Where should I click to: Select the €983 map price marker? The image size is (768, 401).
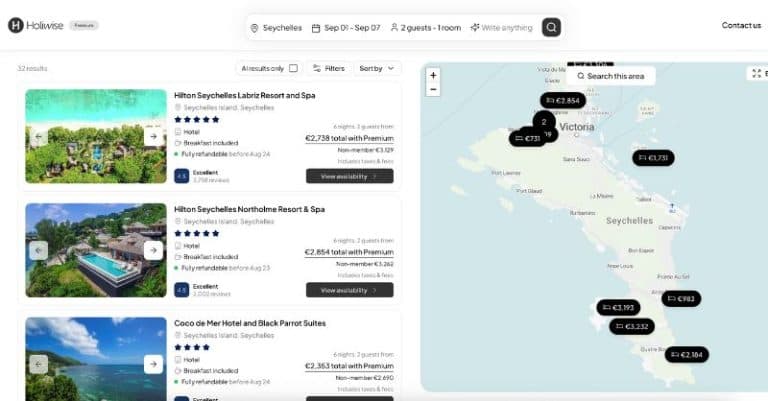click(681, 299)
